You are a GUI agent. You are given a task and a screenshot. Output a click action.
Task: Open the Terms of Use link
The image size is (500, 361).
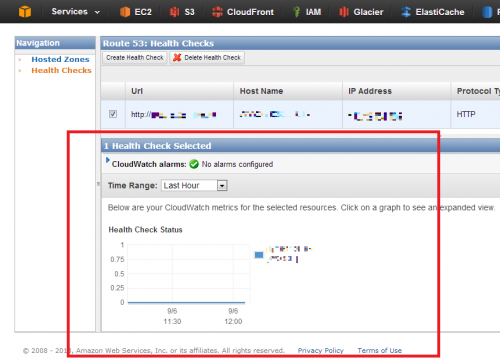pos(379,350)
